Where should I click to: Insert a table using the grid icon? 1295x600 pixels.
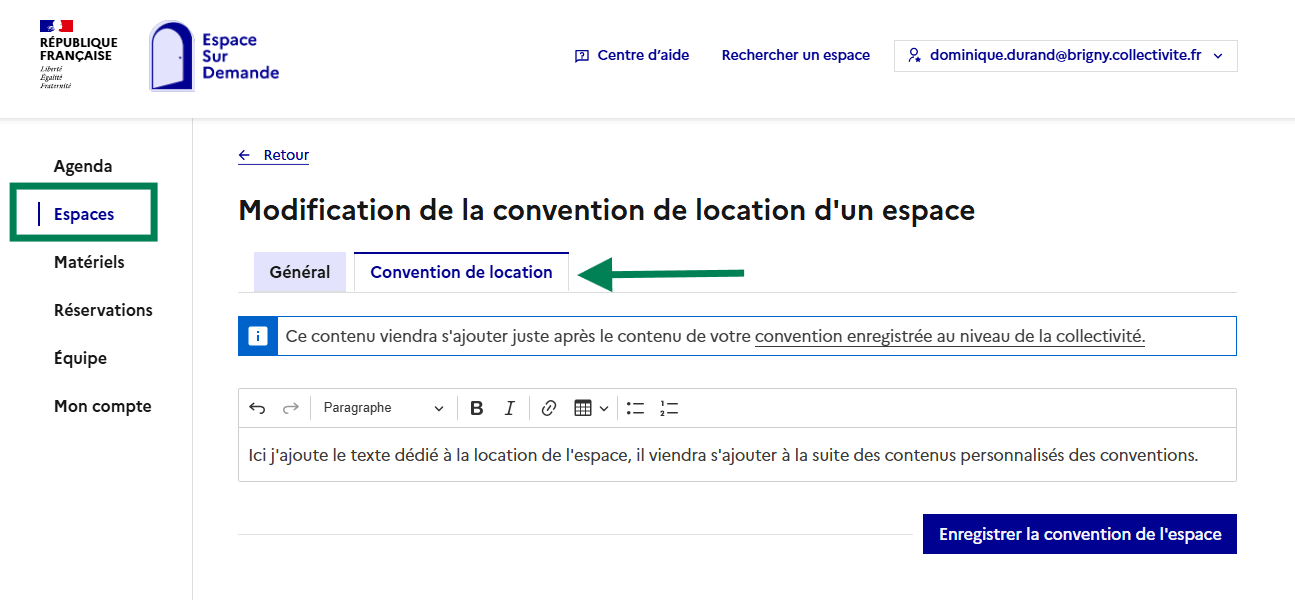tap(583, 408)
